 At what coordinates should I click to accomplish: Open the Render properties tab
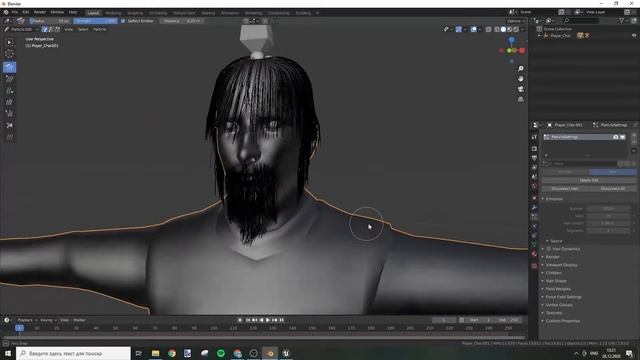tap(534, 149)
